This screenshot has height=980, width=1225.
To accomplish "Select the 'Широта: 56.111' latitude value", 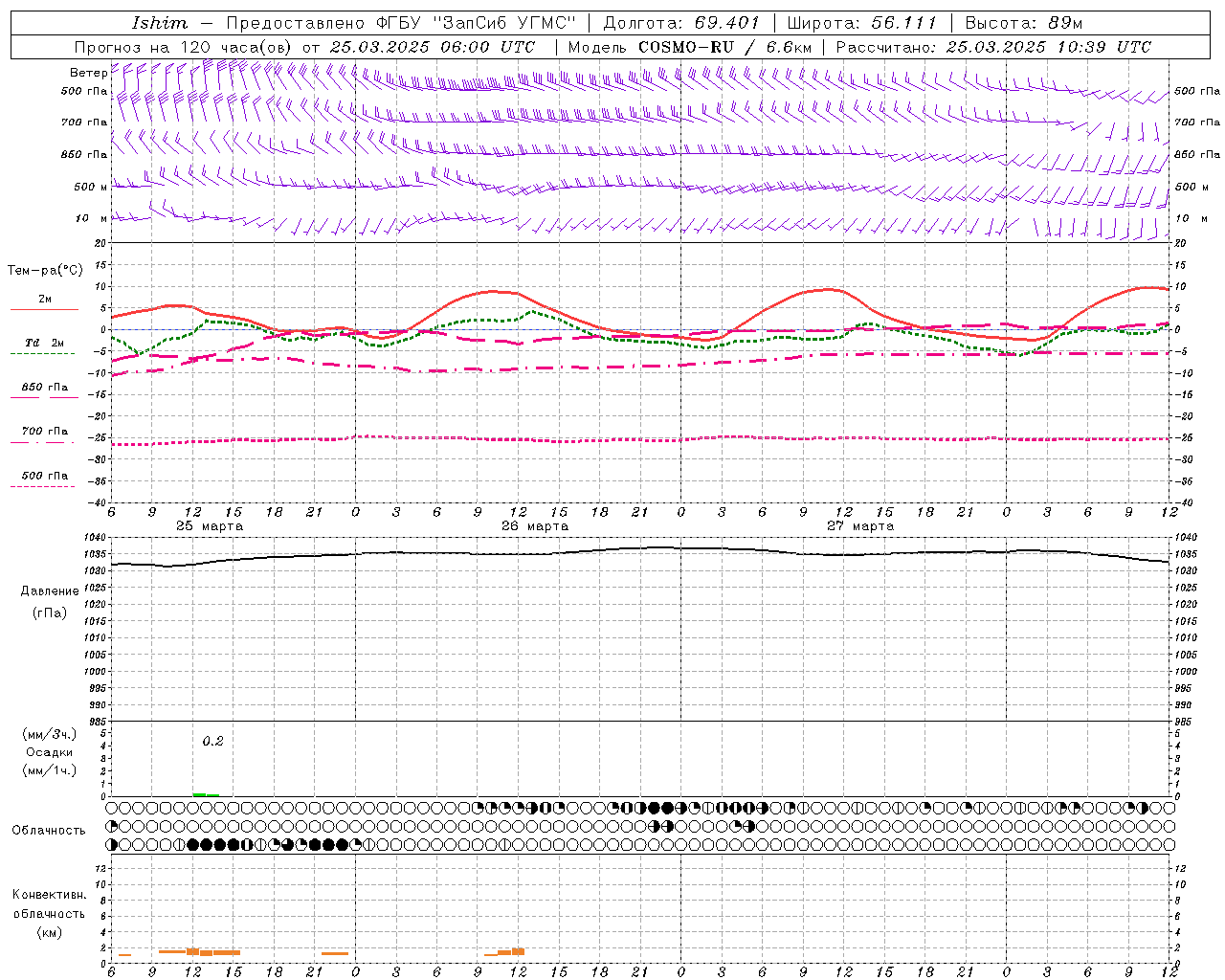I will pos(861,23).
